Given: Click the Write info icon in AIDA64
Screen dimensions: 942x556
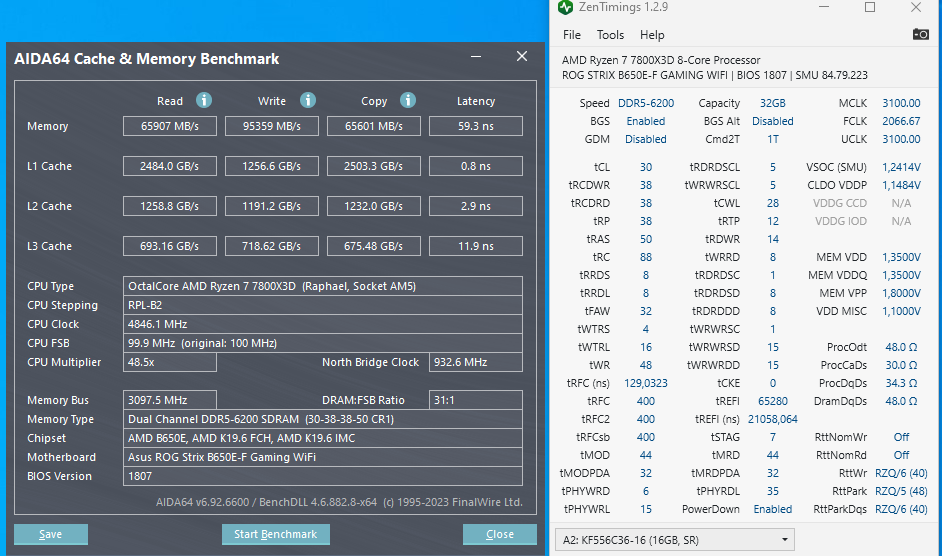Looking at the screenshot, I should point(308,100).
